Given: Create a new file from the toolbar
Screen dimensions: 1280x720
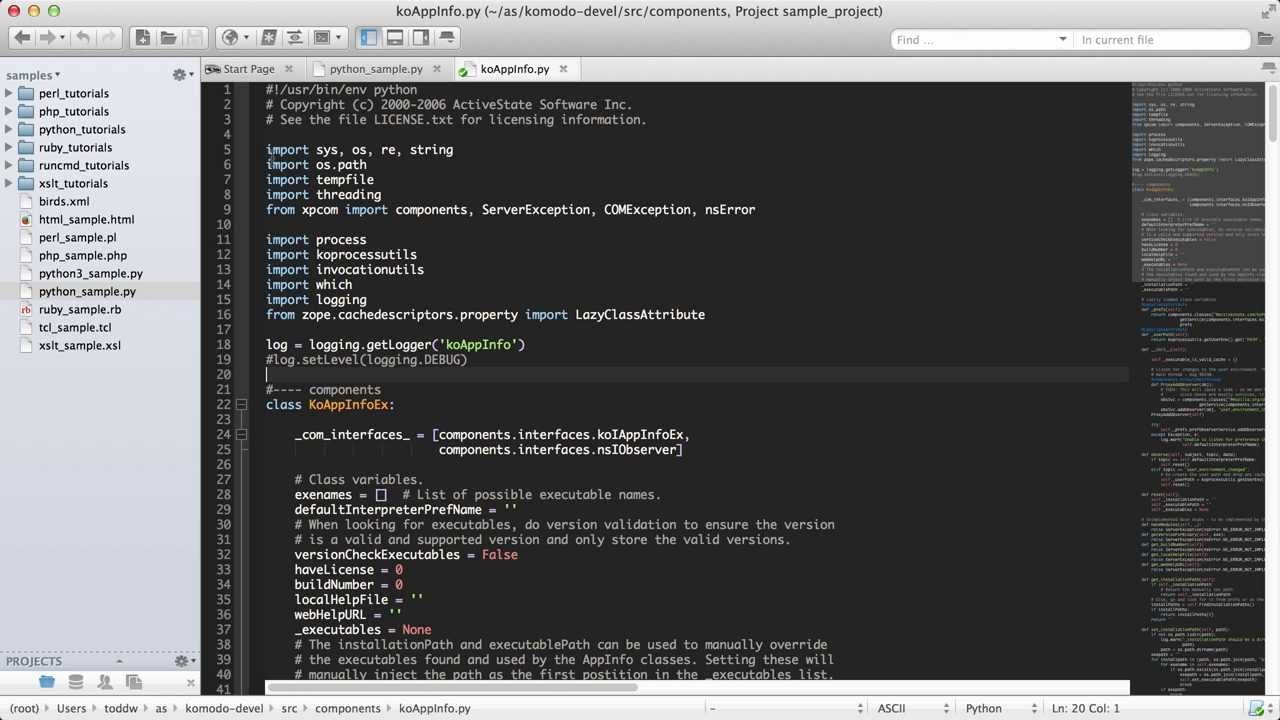Looking at the screenshot, I should pos(143,38).
